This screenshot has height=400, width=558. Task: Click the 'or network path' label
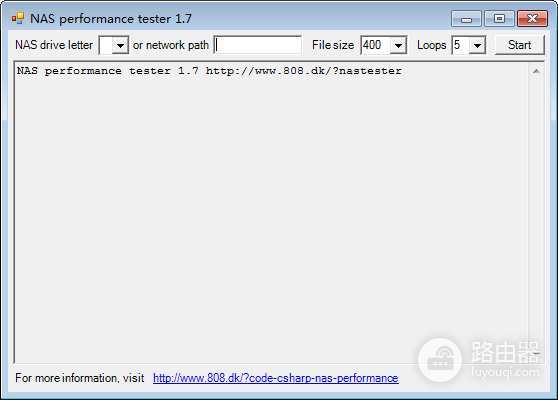click(x=171, y=45)
